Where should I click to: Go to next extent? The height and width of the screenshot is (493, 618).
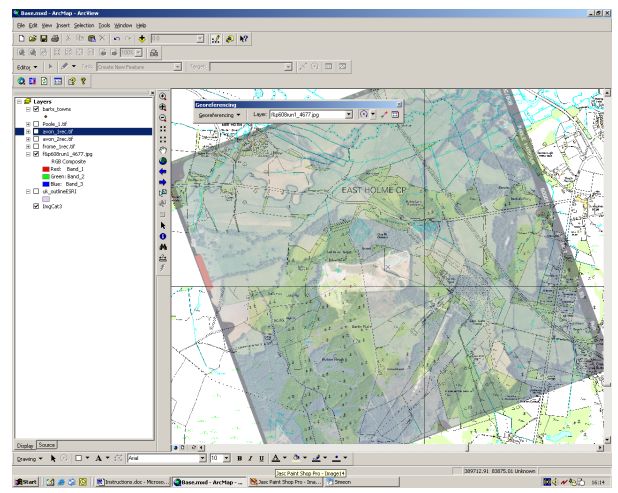coord(163,182)
